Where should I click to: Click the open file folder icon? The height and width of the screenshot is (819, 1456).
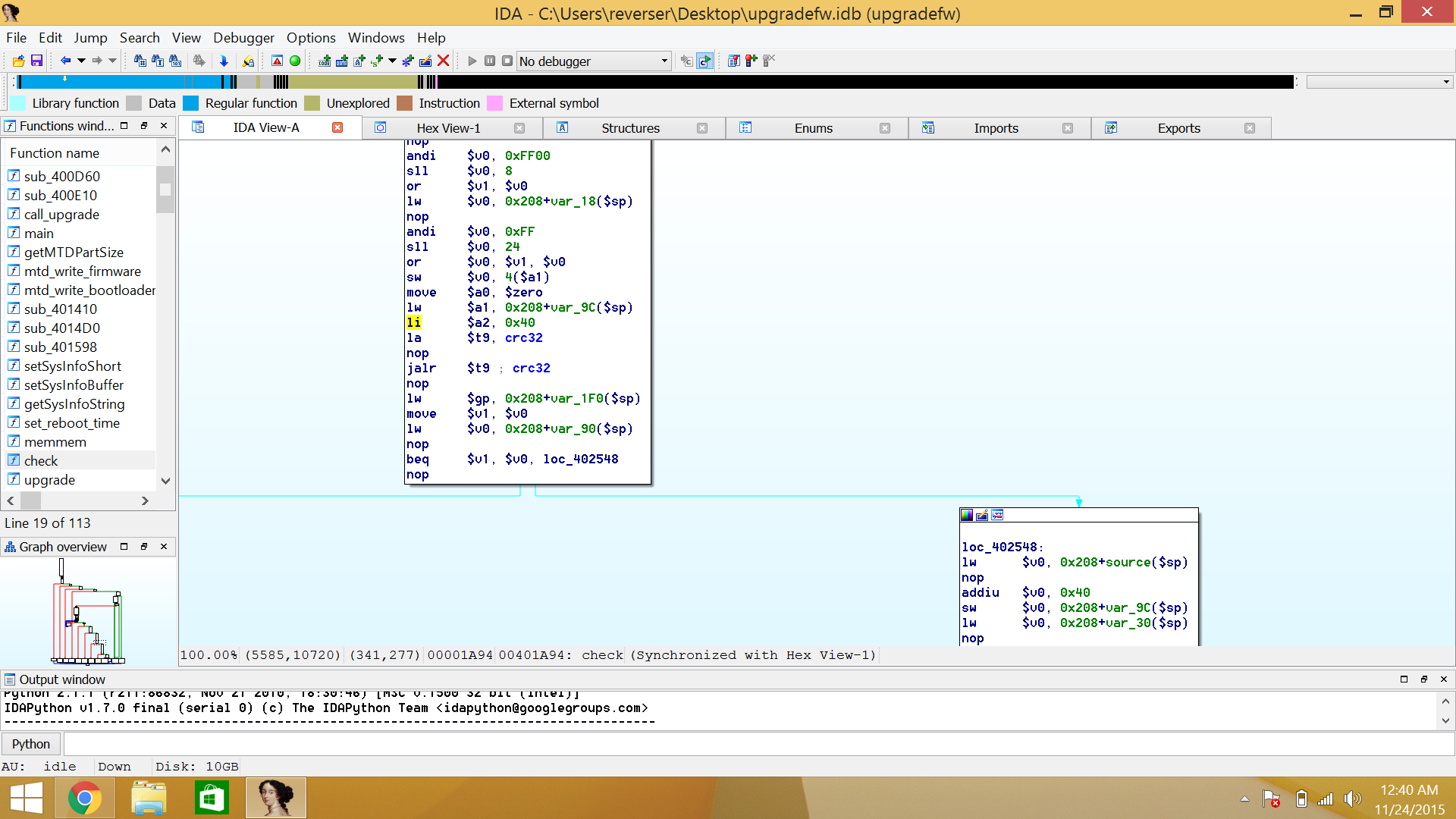18,61
